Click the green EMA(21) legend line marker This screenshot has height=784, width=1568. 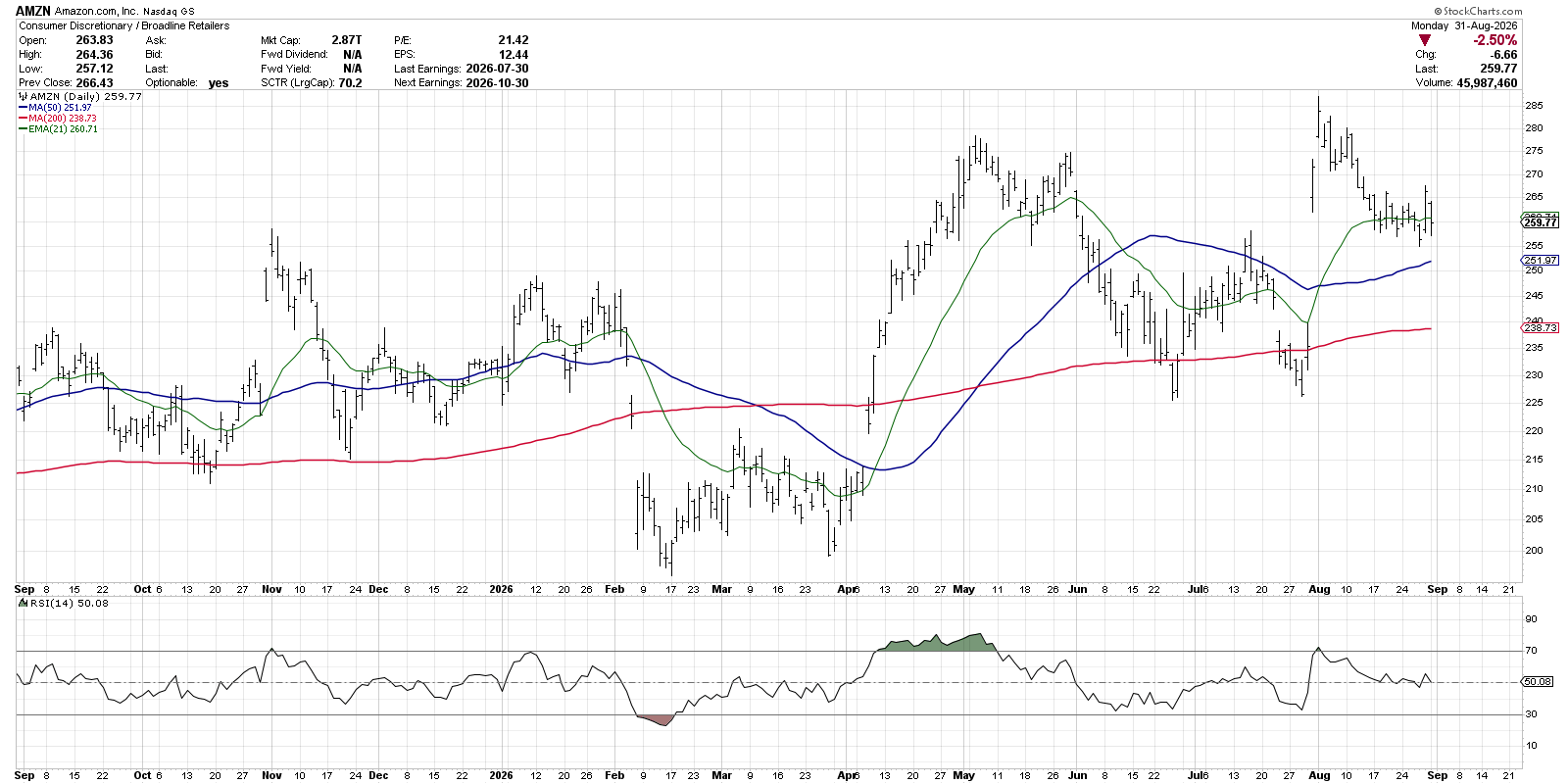click(23, 129)
